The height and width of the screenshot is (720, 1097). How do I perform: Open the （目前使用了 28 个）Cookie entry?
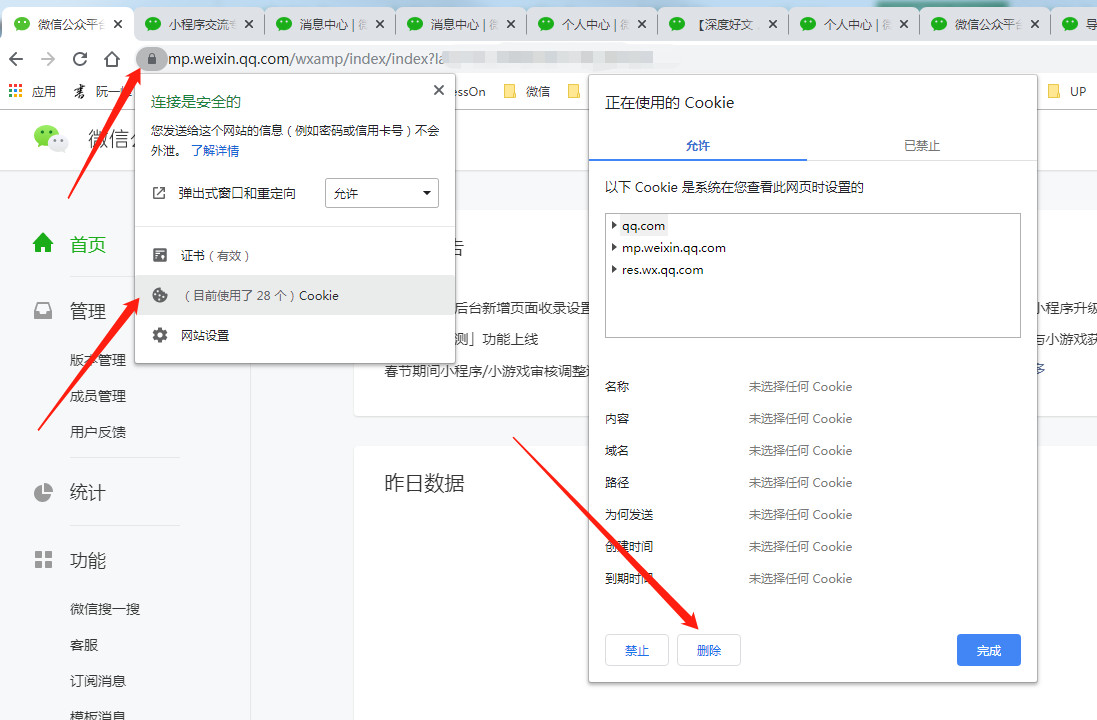coord(295,295)
